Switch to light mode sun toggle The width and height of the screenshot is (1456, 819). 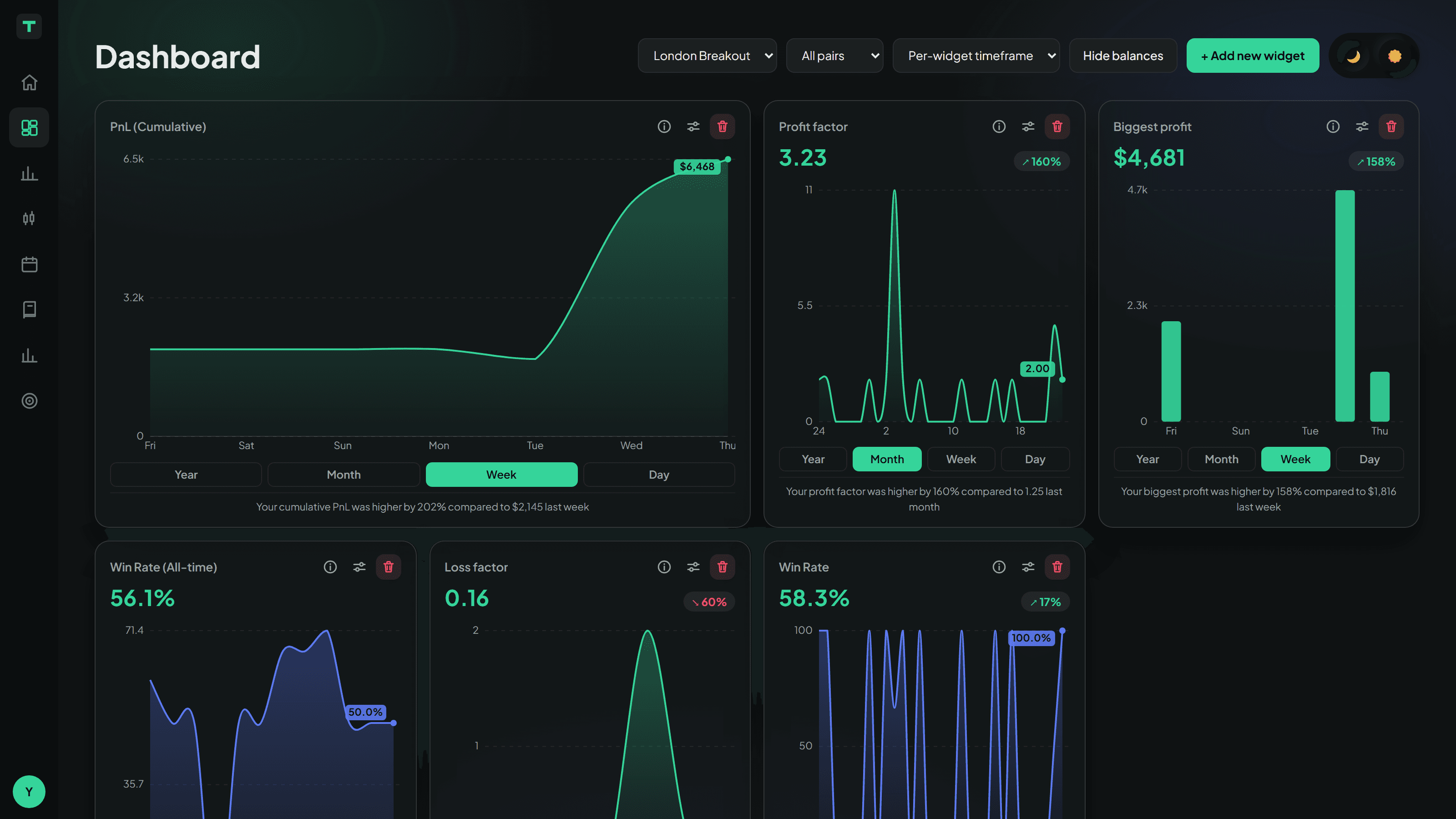[x=1395, y=56]
